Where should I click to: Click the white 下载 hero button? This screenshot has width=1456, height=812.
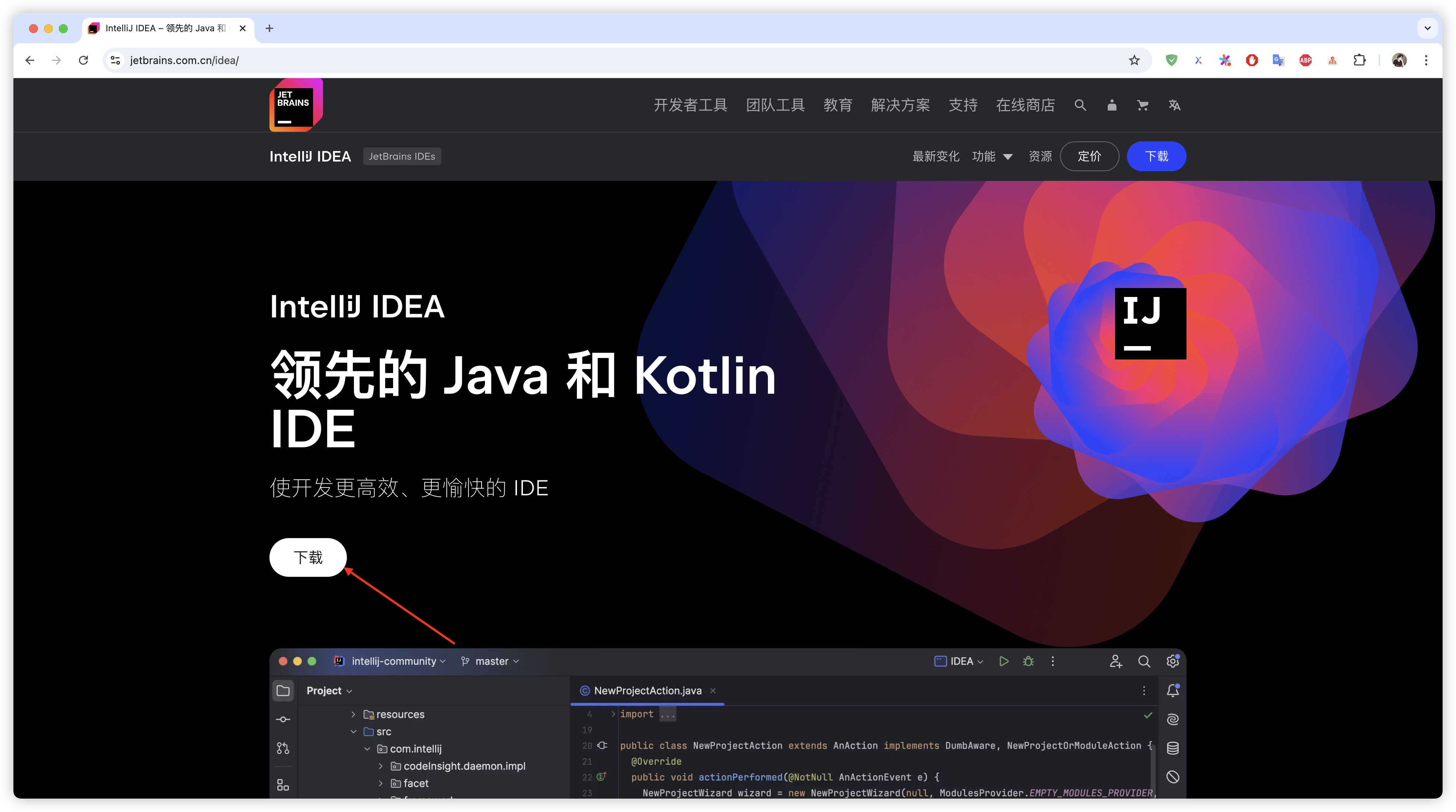point(308,557)
